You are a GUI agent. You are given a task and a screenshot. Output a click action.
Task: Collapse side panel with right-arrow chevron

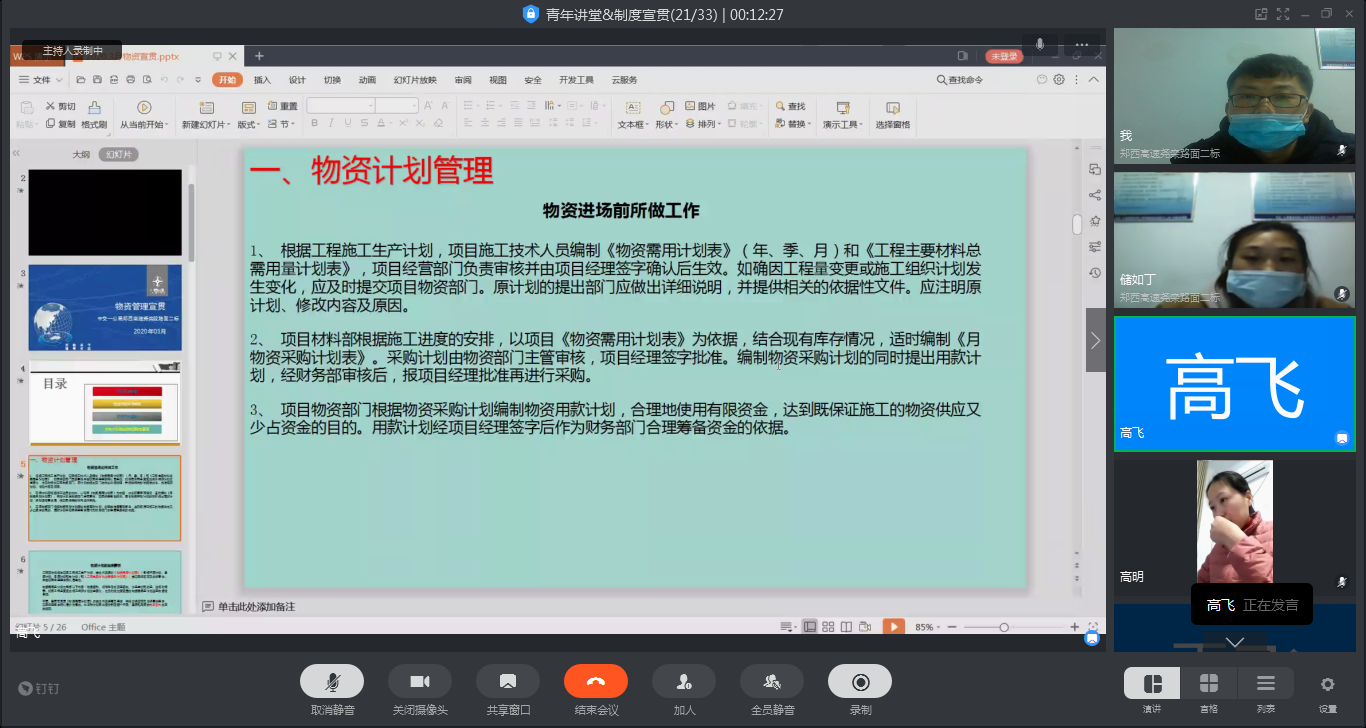[1096, 340]
